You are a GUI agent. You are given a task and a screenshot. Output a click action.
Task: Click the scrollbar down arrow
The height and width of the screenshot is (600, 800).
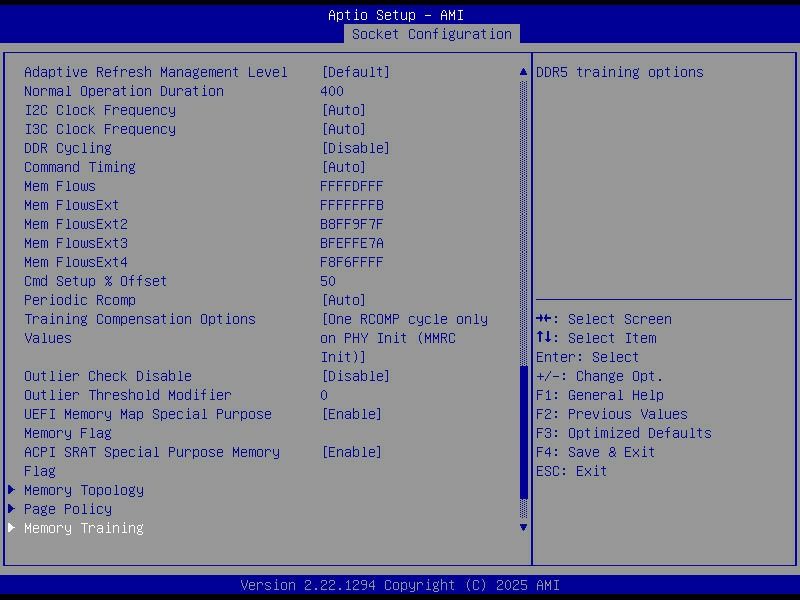(523, 528)
